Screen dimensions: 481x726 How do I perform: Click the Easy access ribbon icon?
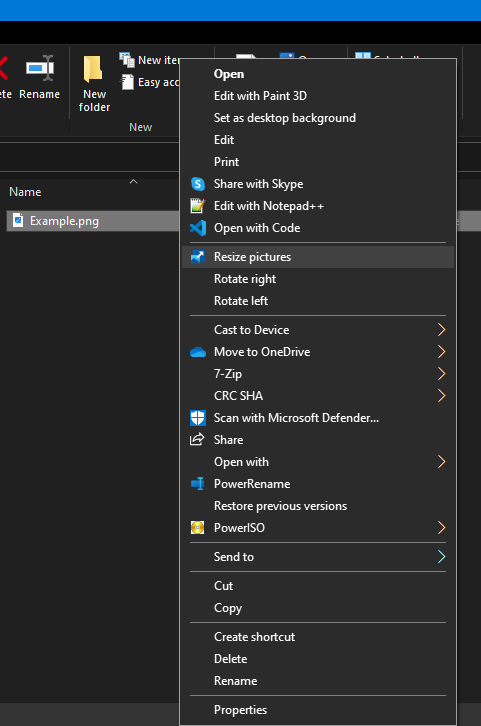(x=127, y=82)
